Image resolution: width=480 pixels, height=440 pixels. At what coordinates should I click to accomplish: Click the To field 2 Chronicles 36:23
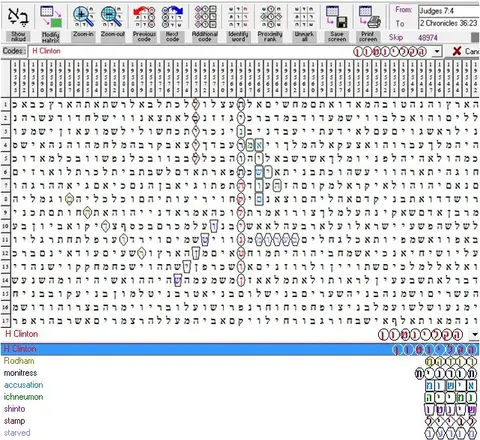[448, 23]
